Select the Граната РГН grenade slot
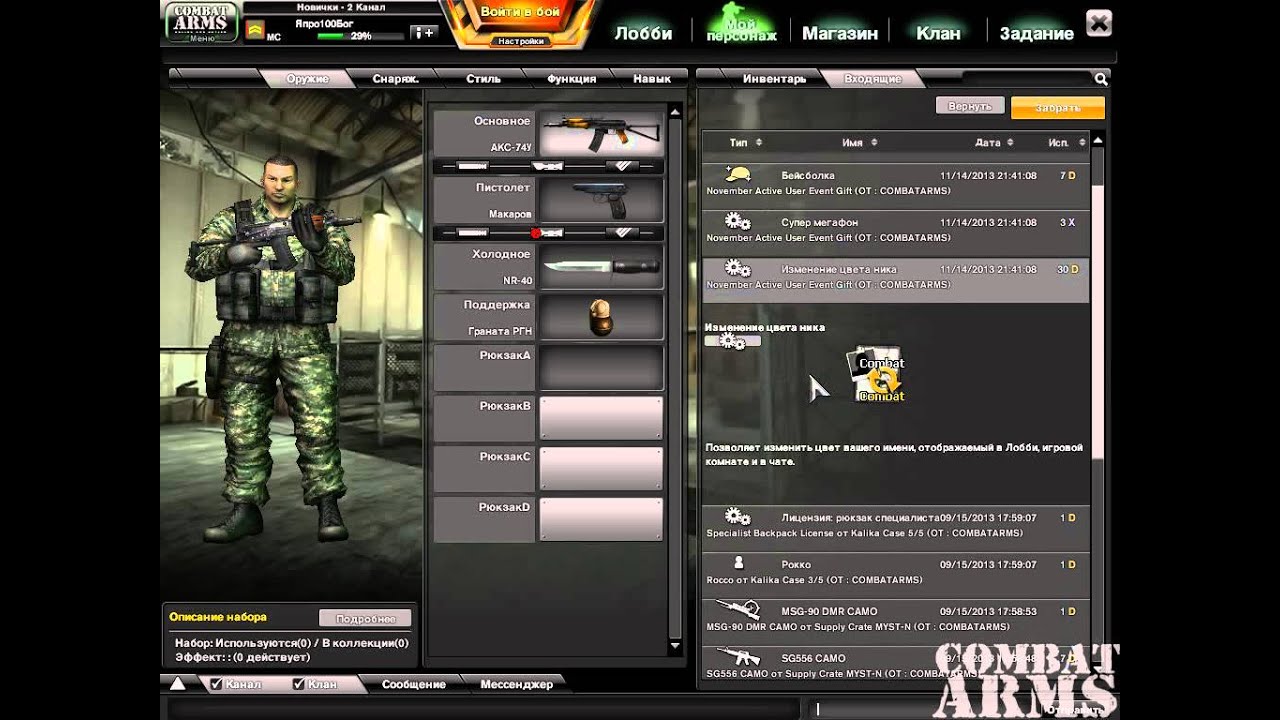This screenshot has width=1280, height=720. 600,317
